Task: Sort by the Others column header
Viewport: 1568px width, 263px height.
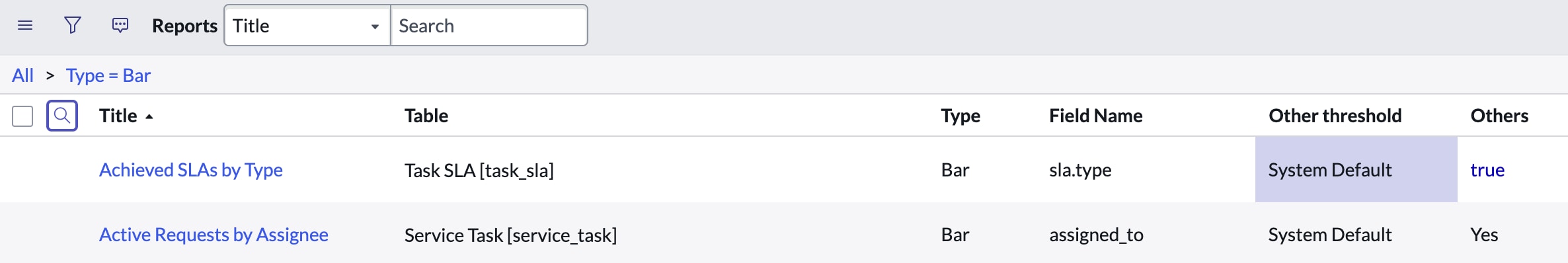Action: (1499, 116)
